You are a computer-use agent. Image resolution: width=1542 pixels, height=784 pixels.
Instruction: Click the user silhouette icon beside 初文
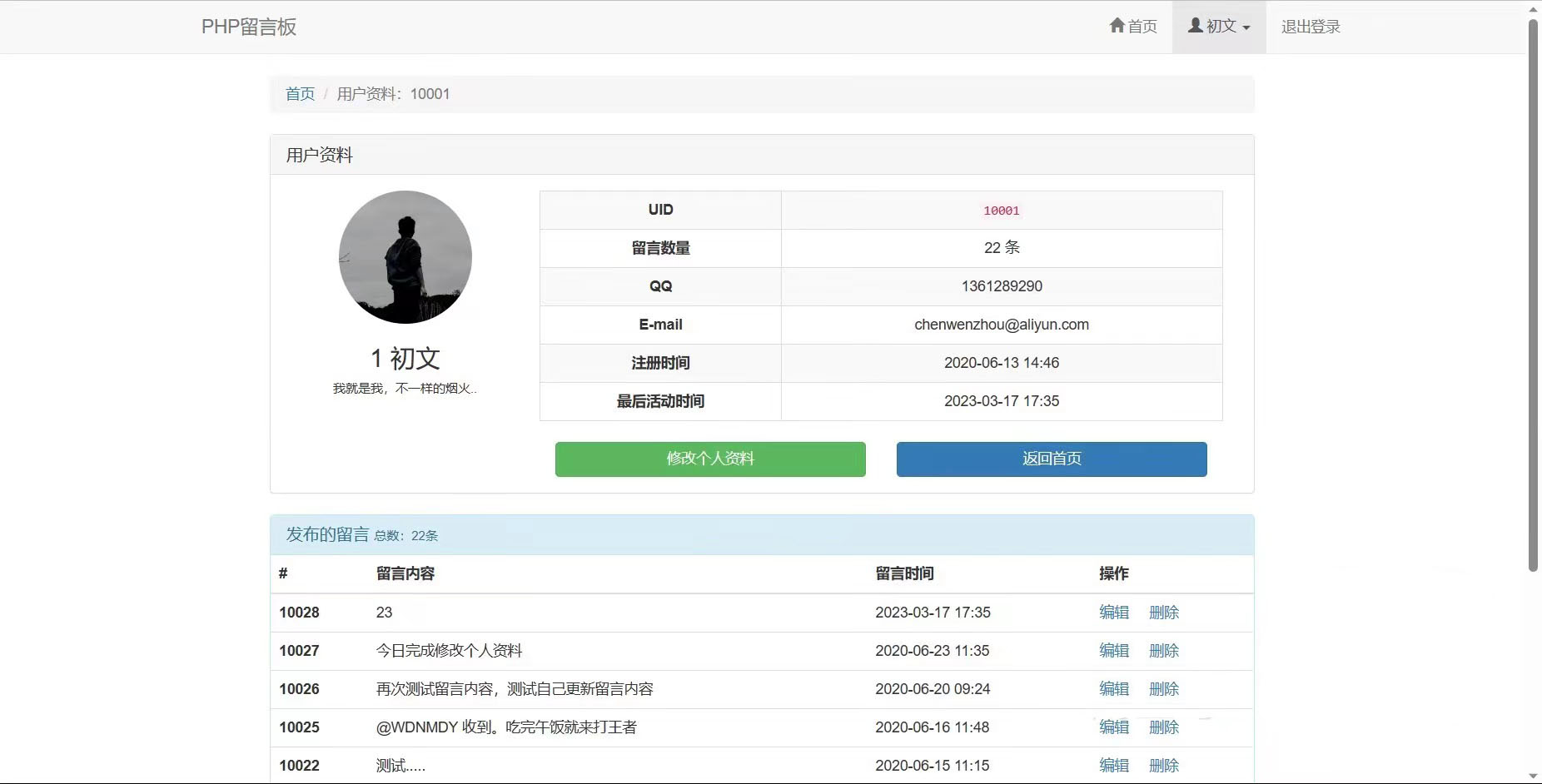click(x=1195, y=26)
